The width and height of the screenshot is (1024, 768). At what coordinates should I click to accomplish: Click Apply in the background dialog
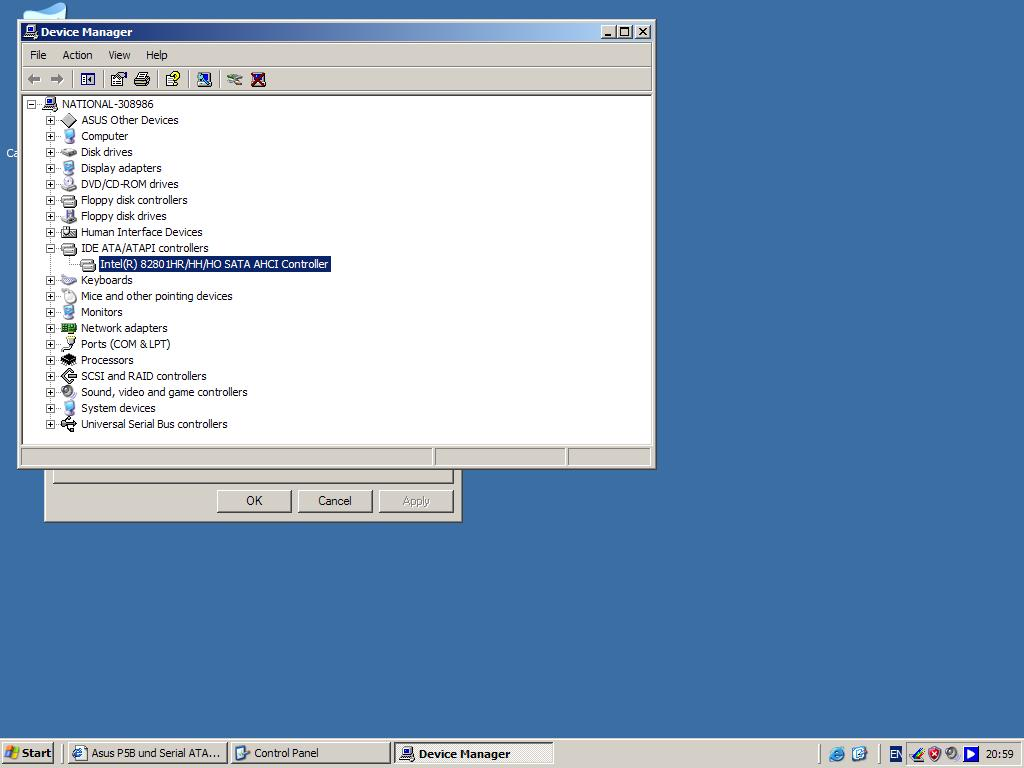click(416, 501)
